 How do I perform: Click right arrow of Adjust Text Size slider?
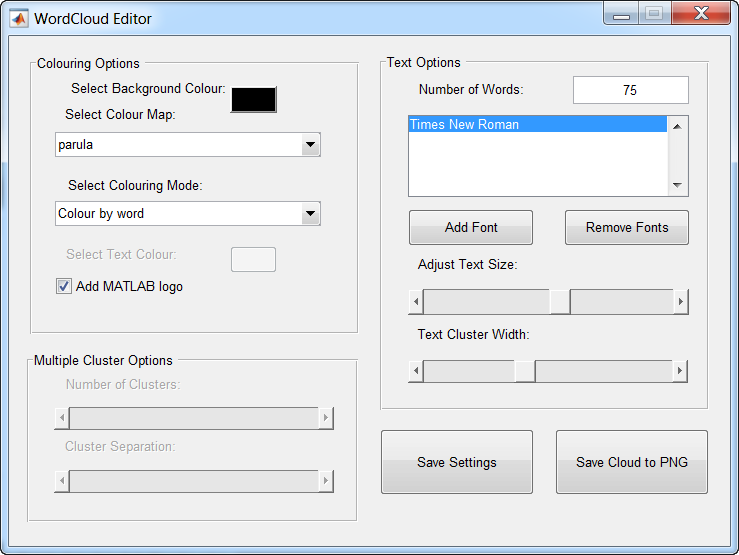coord(681,302)
